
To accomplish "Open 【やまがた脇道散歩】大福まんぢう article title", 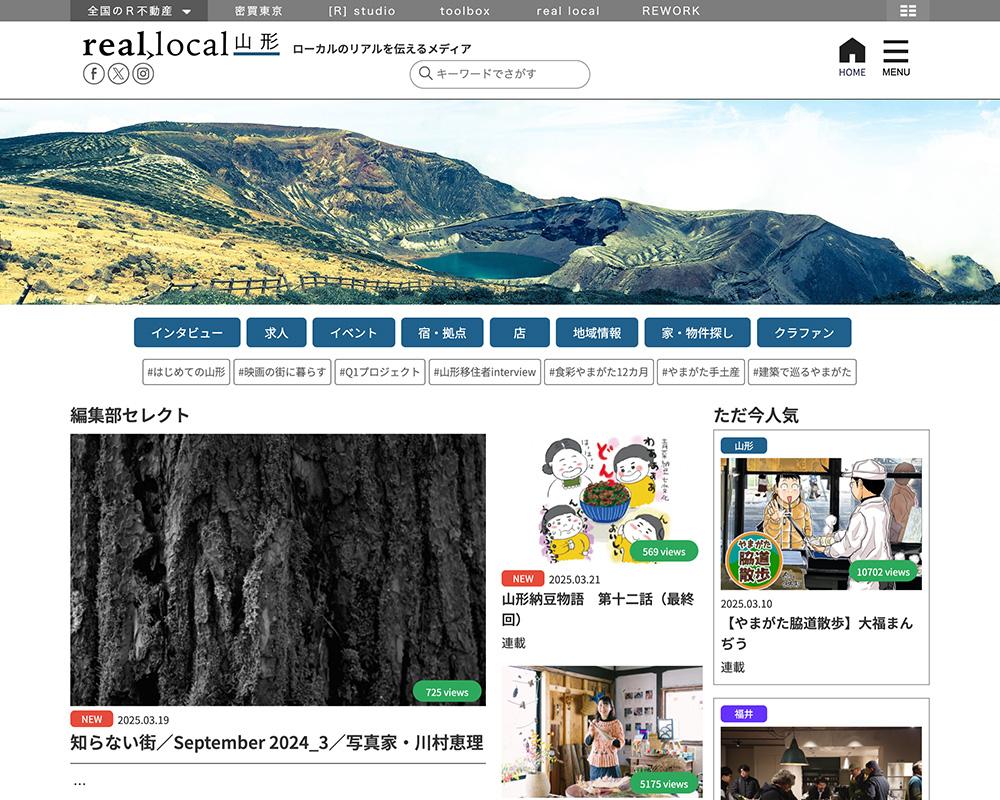I will [x=817, y=633].
